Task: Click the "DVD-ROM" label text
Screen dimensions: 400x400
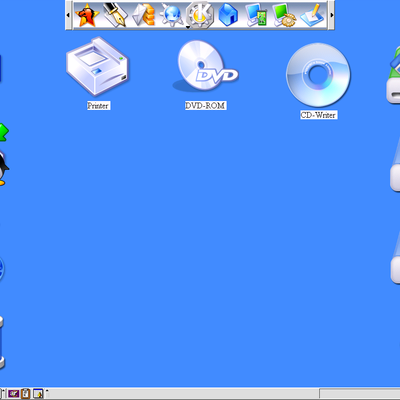Action: pos(205,106)
